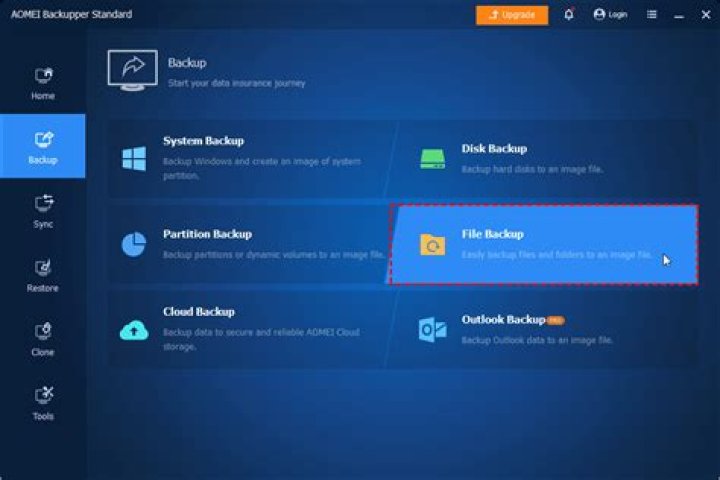Viewport: 720px width, 480px height.
Task: Open the Clone sidebar section
Action: click(43, 339)
